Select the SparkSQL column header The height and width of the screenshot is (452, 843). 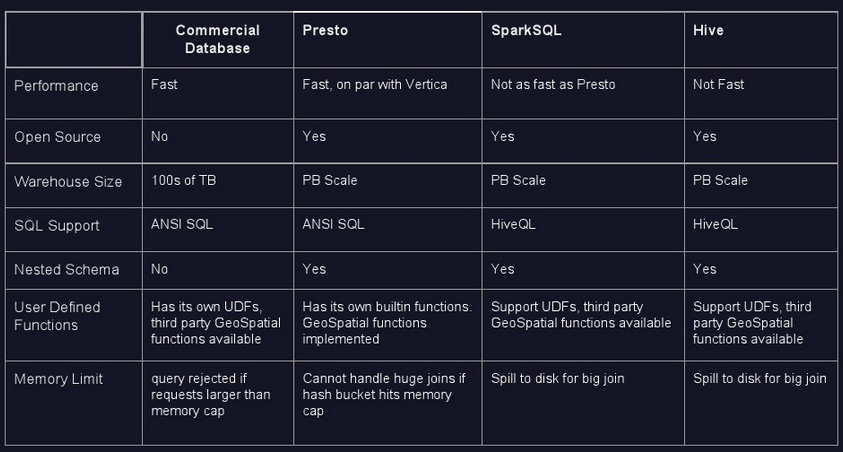tap(526, 30)
